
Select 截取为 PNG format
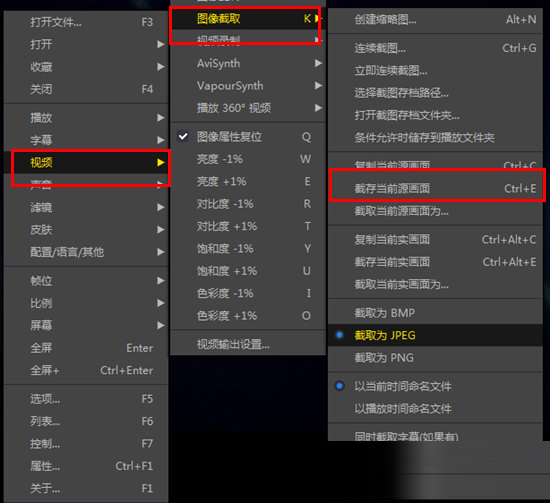pos(435,358)
